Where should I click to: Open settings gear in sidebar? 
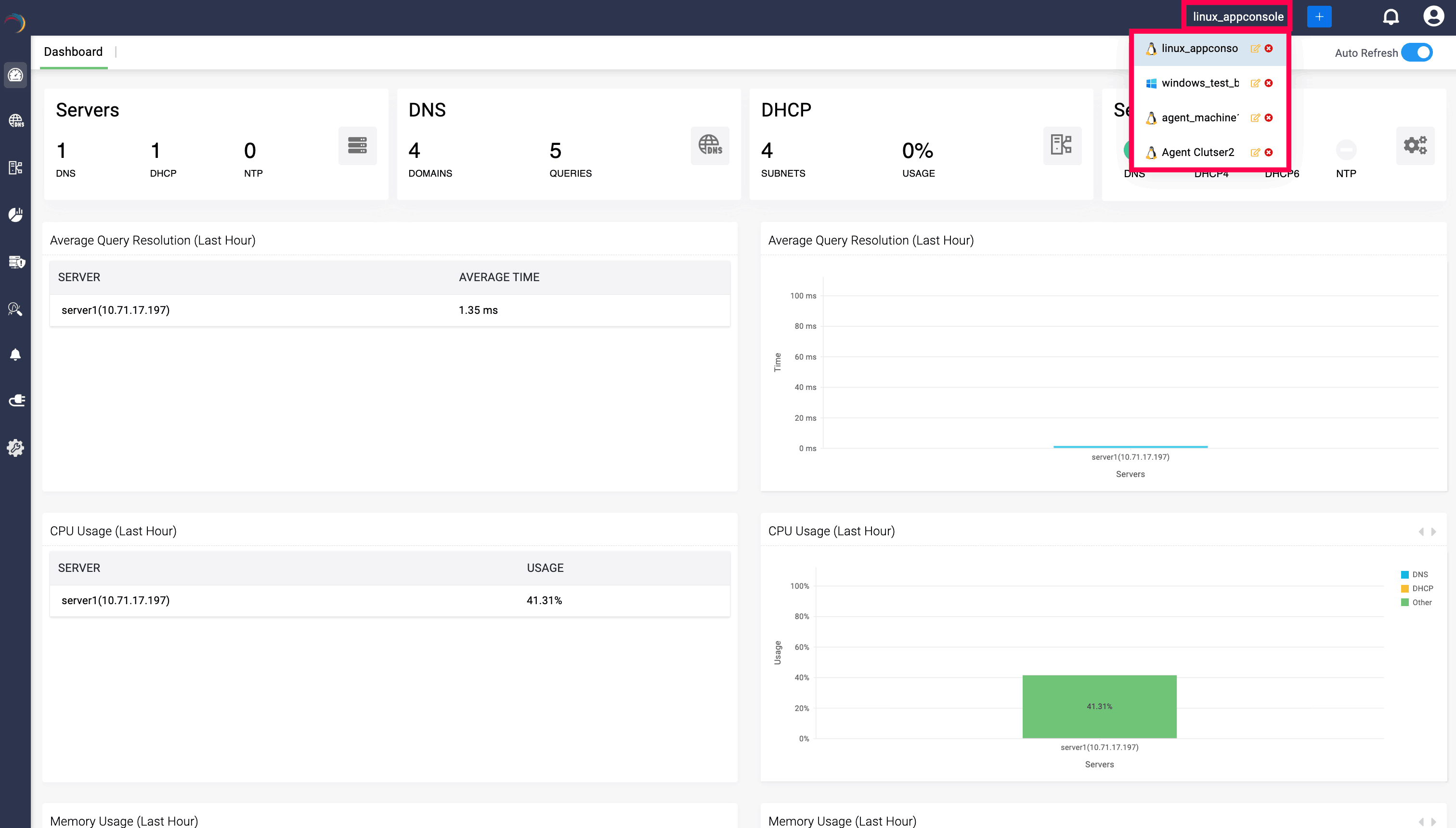click(15, 448)
